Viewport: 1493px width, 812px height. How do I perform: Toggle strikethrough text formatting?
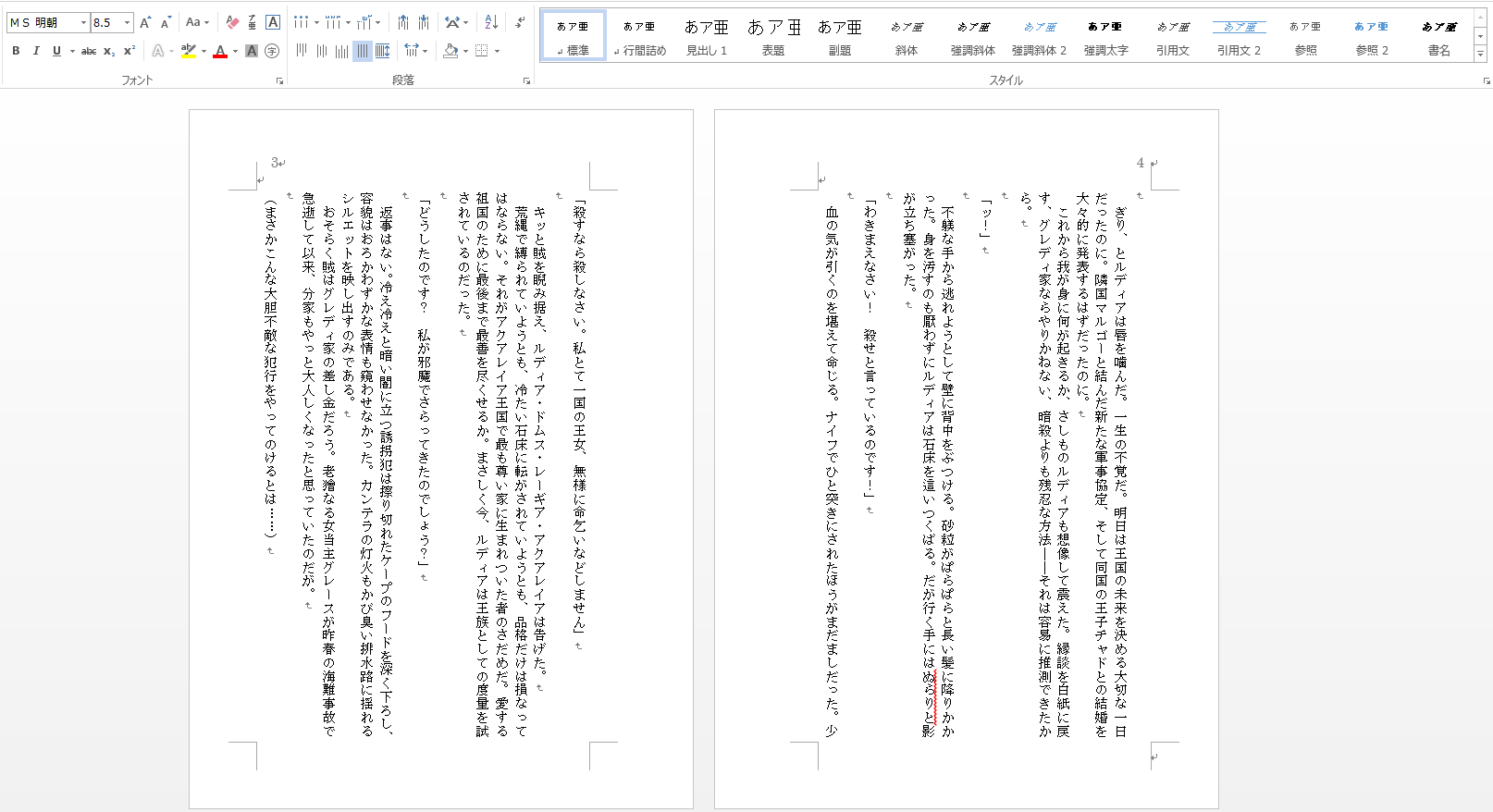pos(89,51)
